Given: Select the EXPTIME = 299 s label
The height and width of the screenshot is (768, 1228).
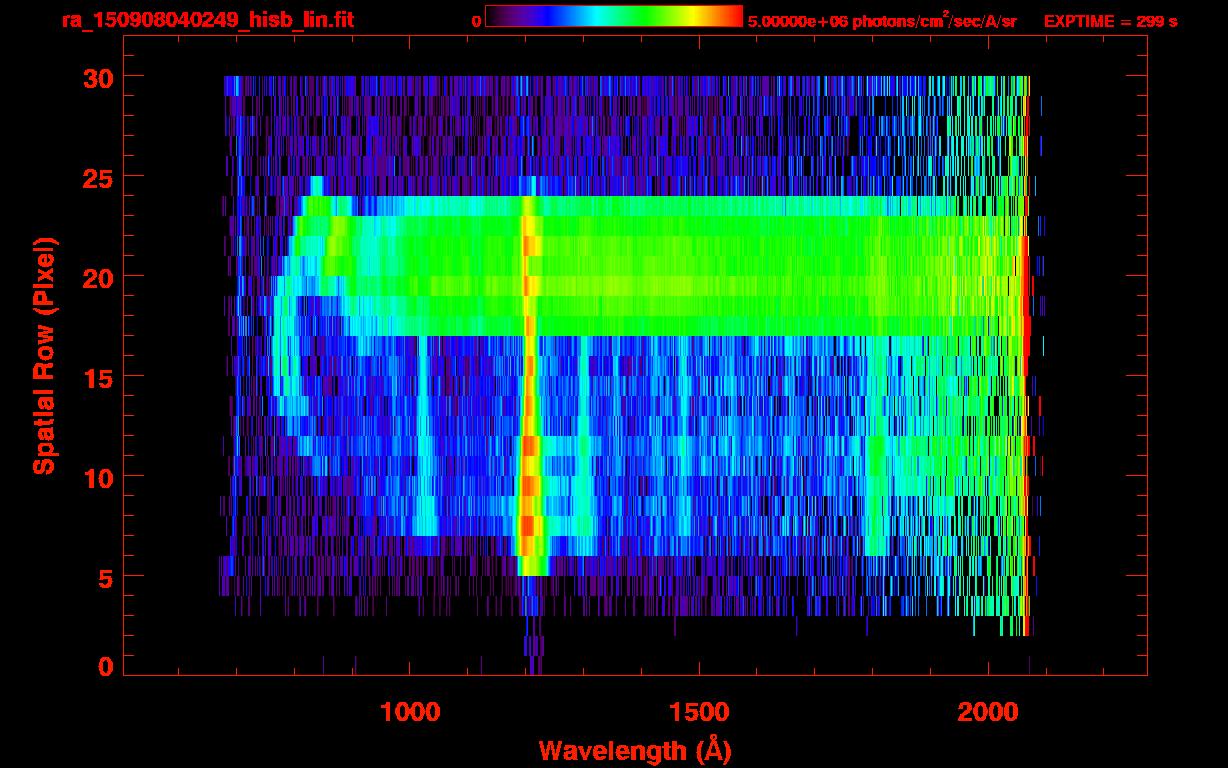Looking at the screenshot, I should pos(1110,21).
